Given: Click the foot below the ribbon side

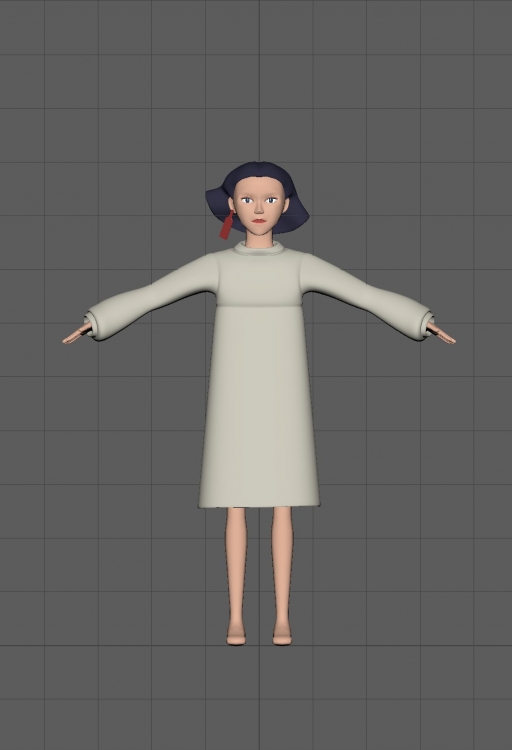Looking at the screenshot, I should 236,635.
